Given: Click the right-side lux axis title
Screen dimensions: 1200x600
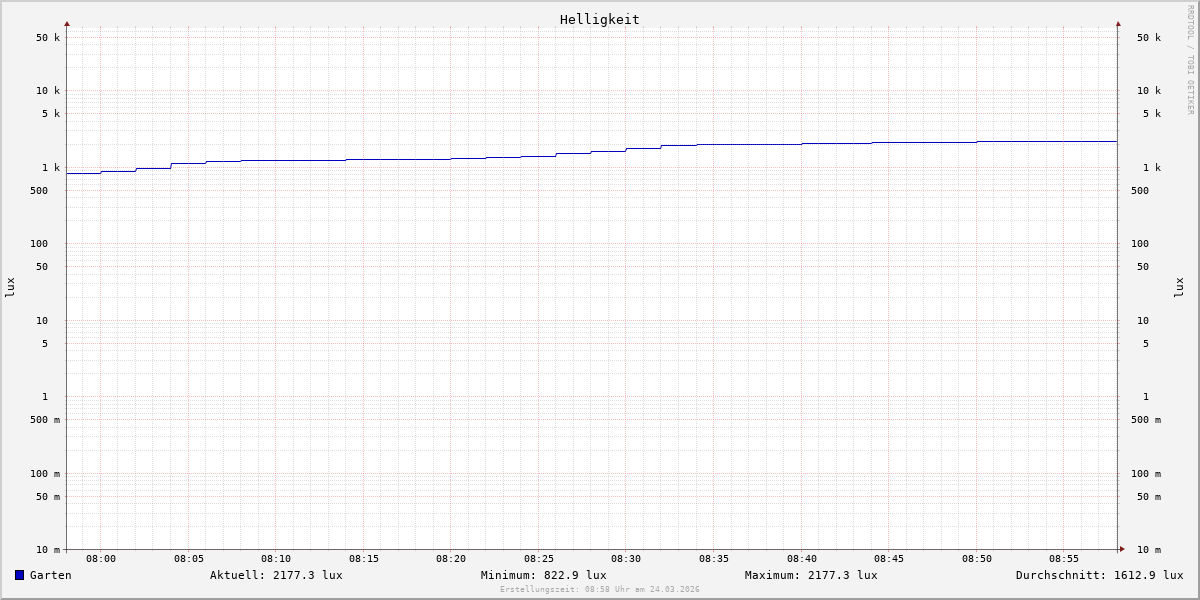Looking at the screenshot, I should tap(1179, 287).
